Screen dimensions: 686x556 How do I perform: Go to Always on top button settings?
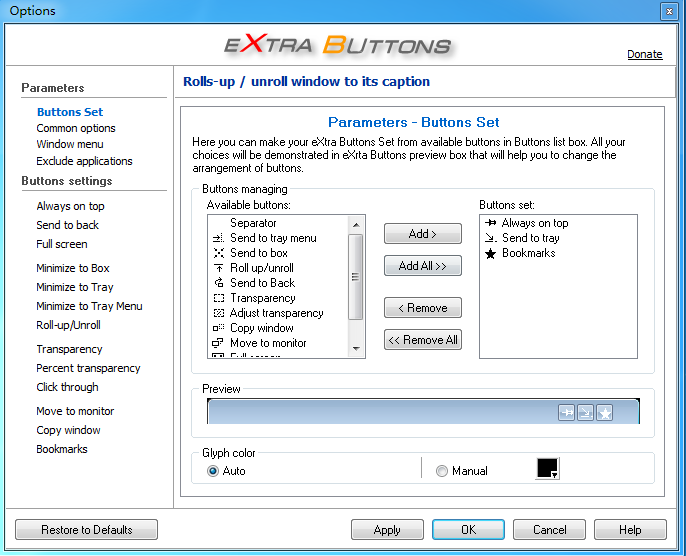(70, 206)
